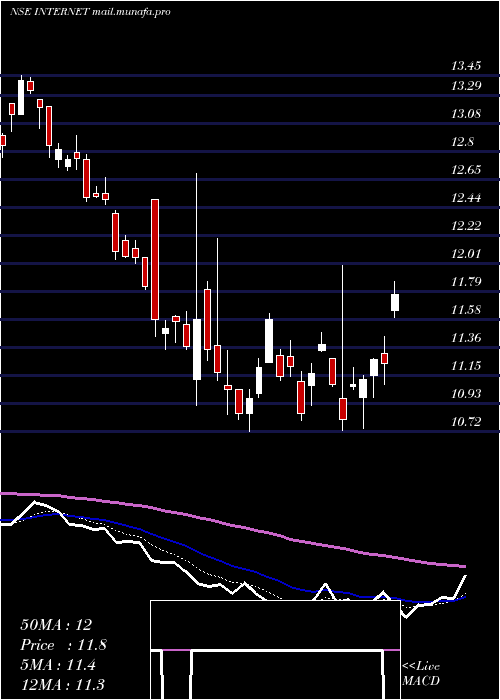This screenshot has height=700, width=500.
Task: Click the <<Live MACD label
Action: point(421,674)
